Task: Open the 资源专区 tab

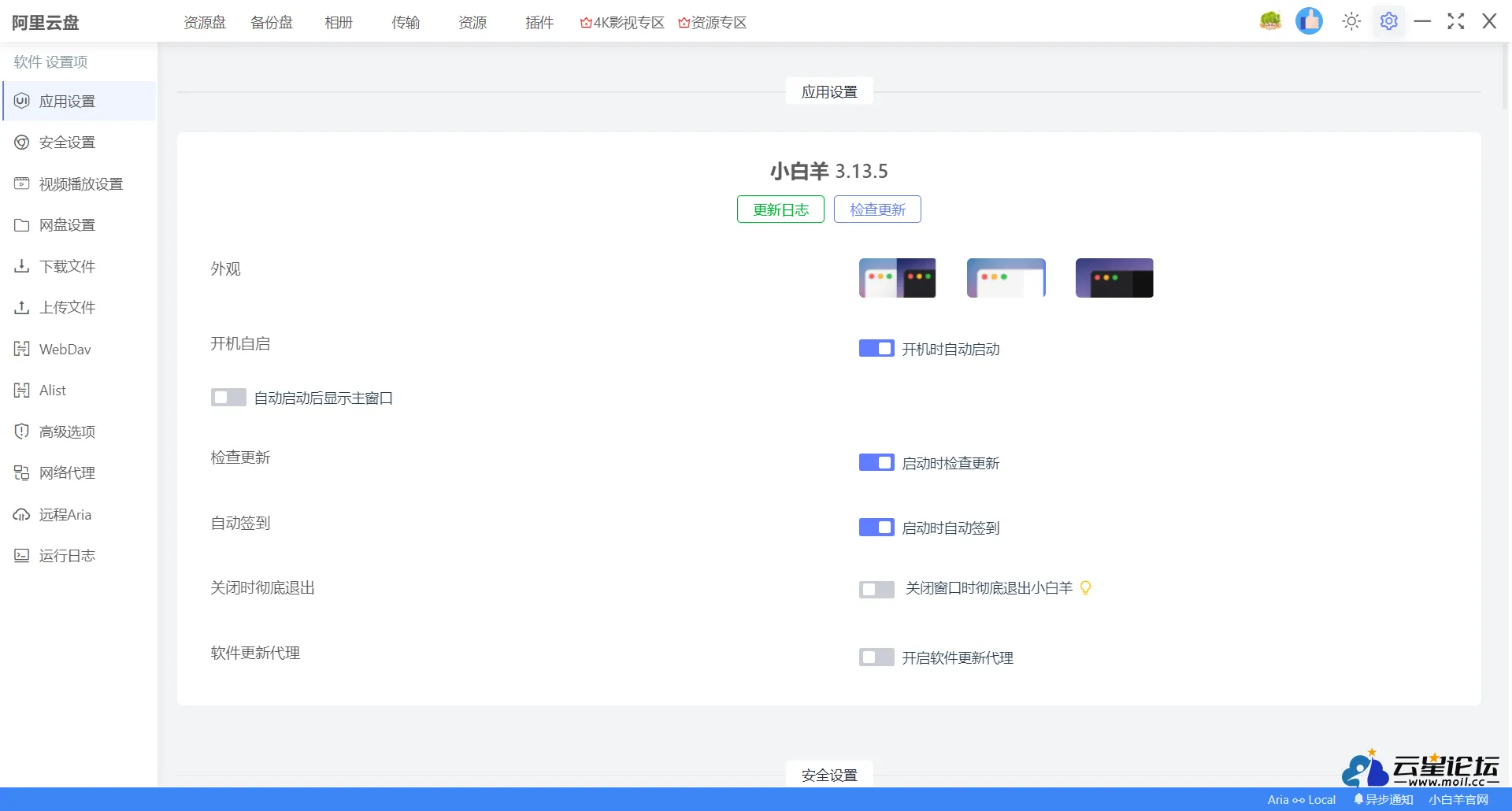Action: point(713,22)
